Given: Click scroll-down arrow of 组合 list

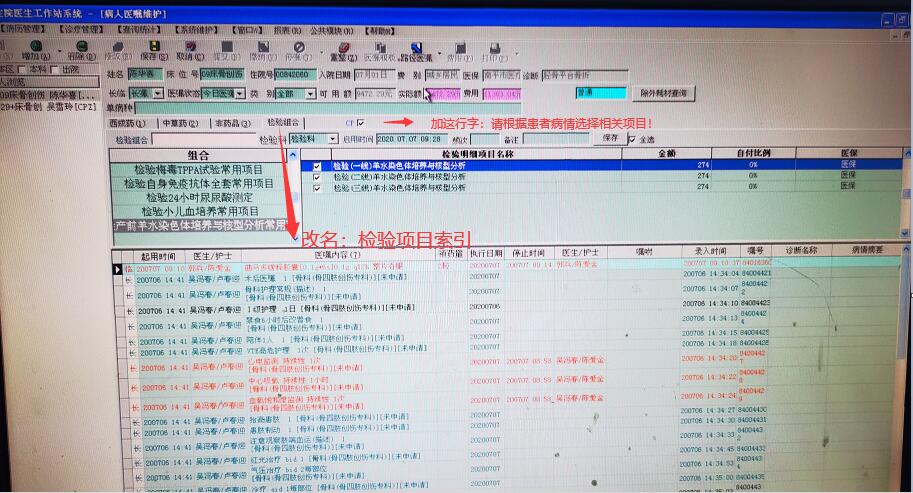Looking at the screenshot, I should tap(295, 237).
